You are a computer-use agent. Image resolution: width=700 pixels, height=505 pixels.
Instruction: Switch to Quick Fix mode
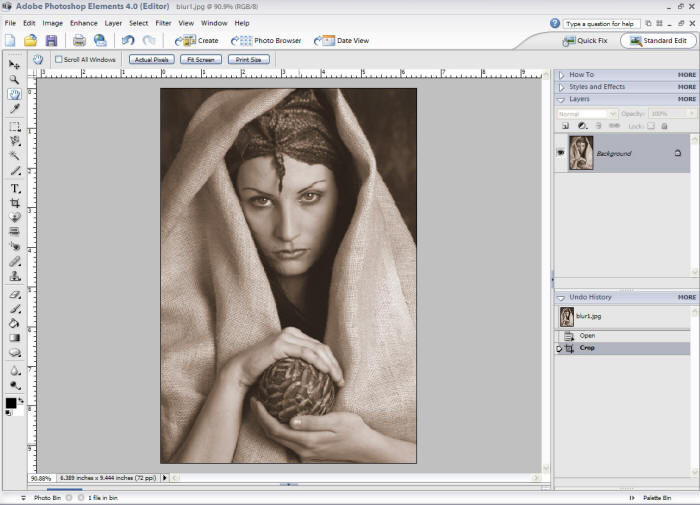pos(583,41)
